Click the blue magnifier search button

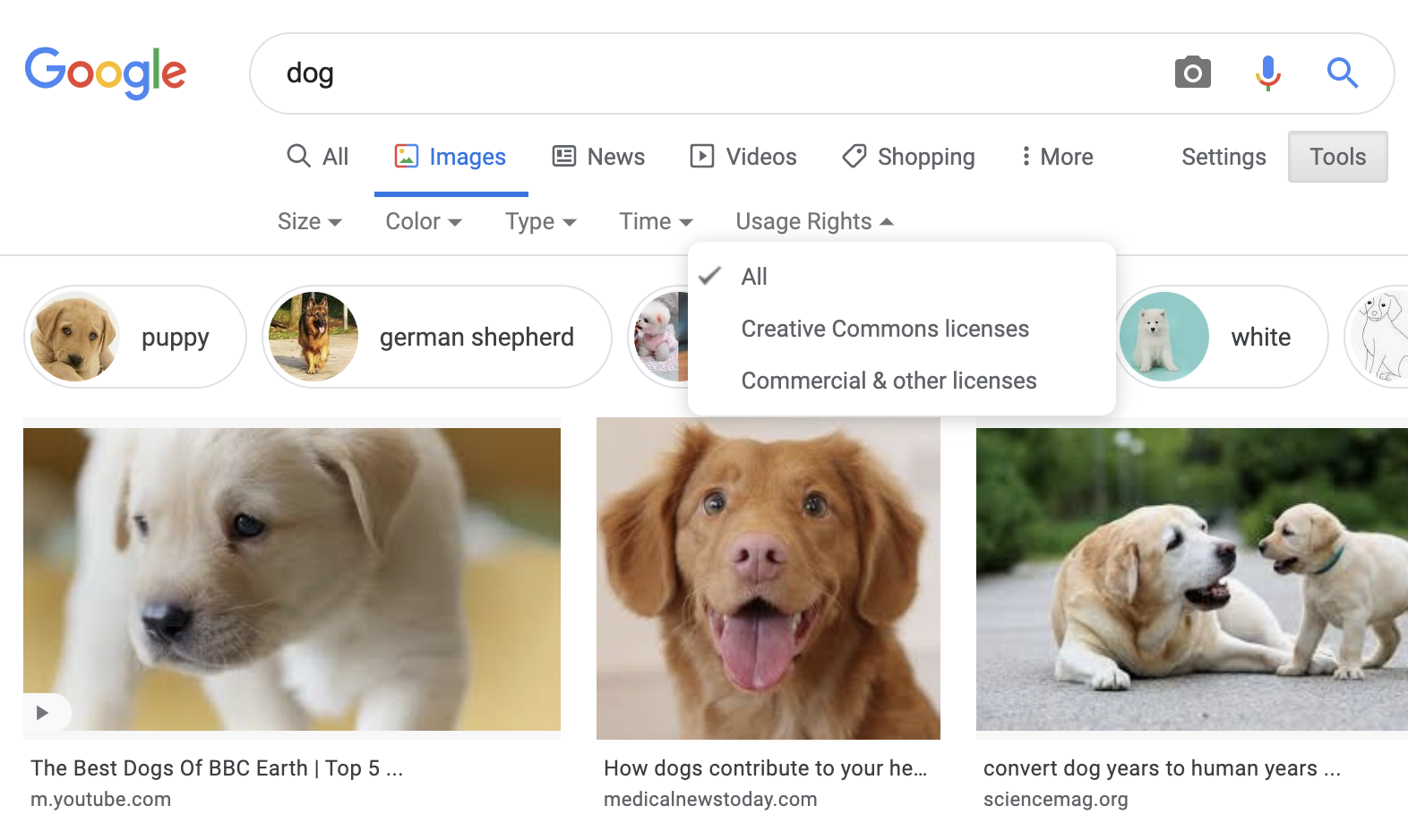1342,73
